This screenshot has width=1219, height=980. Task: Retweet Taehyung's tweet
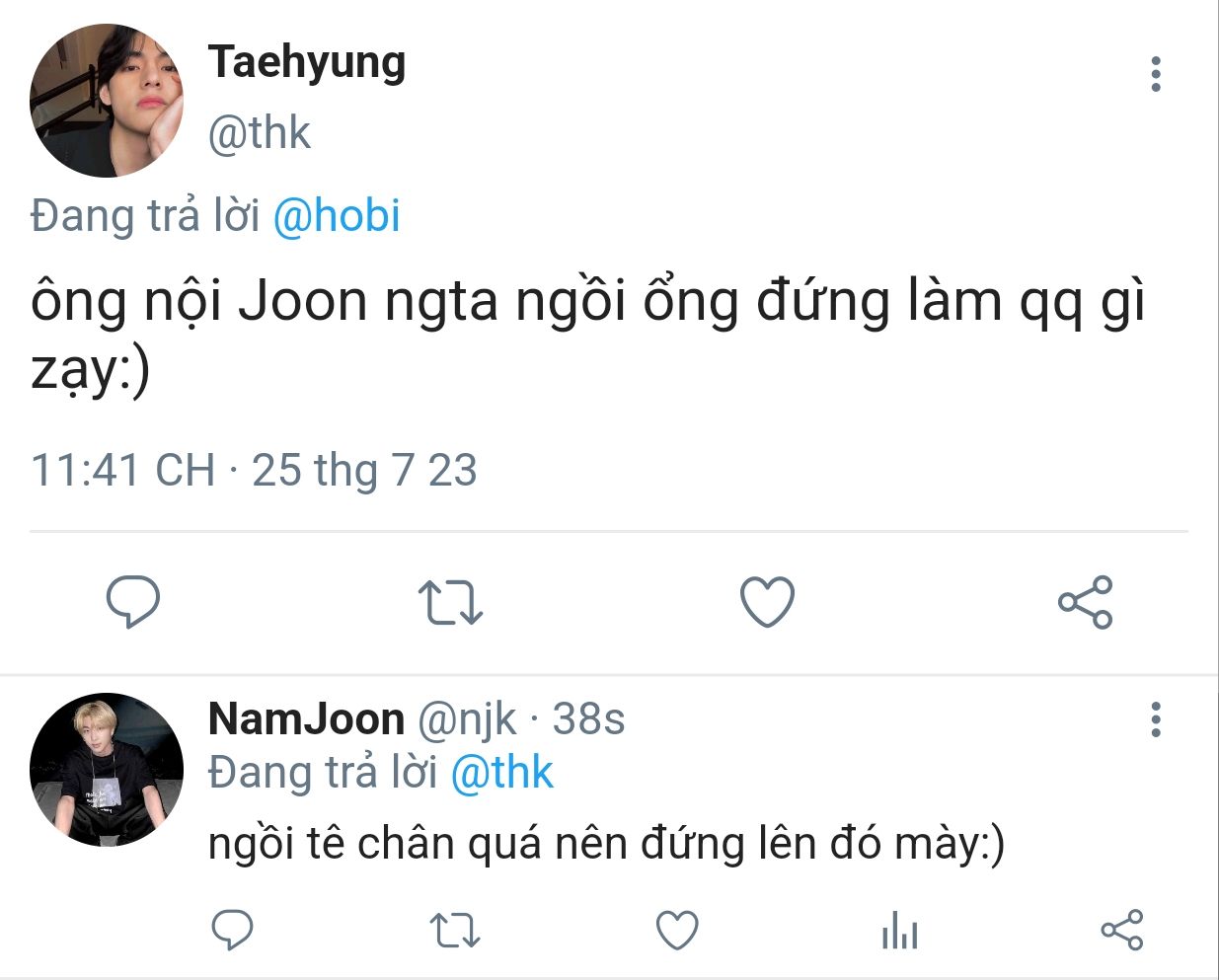tap(450, 602)
